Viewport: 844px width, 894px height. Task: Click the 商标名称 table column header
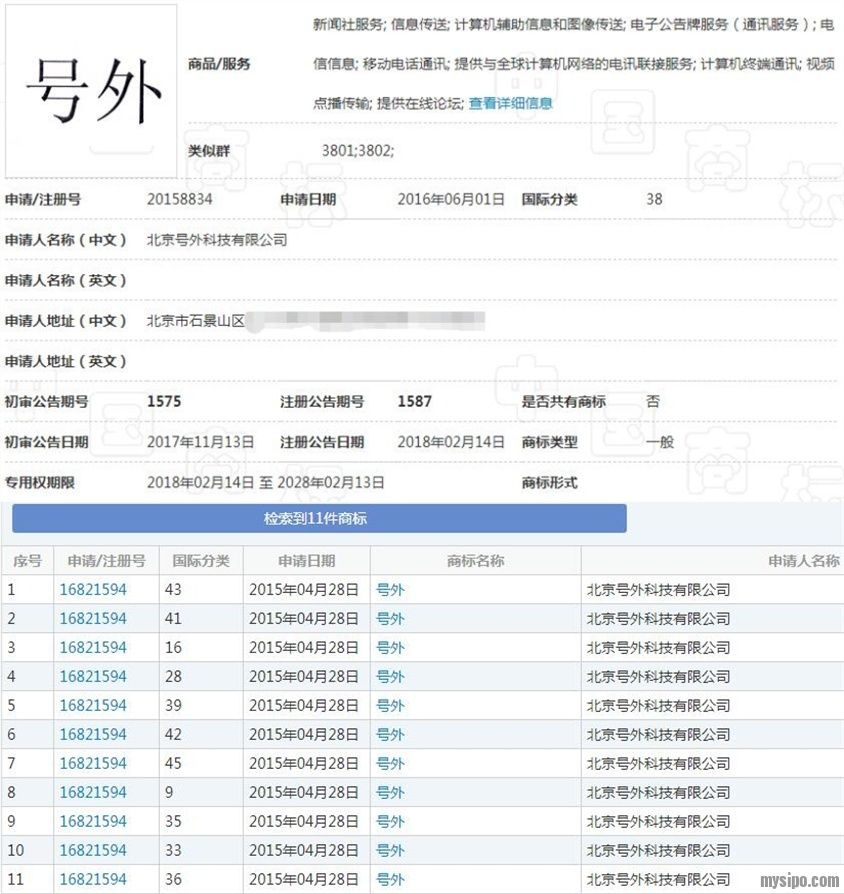(x=475, y=561)
